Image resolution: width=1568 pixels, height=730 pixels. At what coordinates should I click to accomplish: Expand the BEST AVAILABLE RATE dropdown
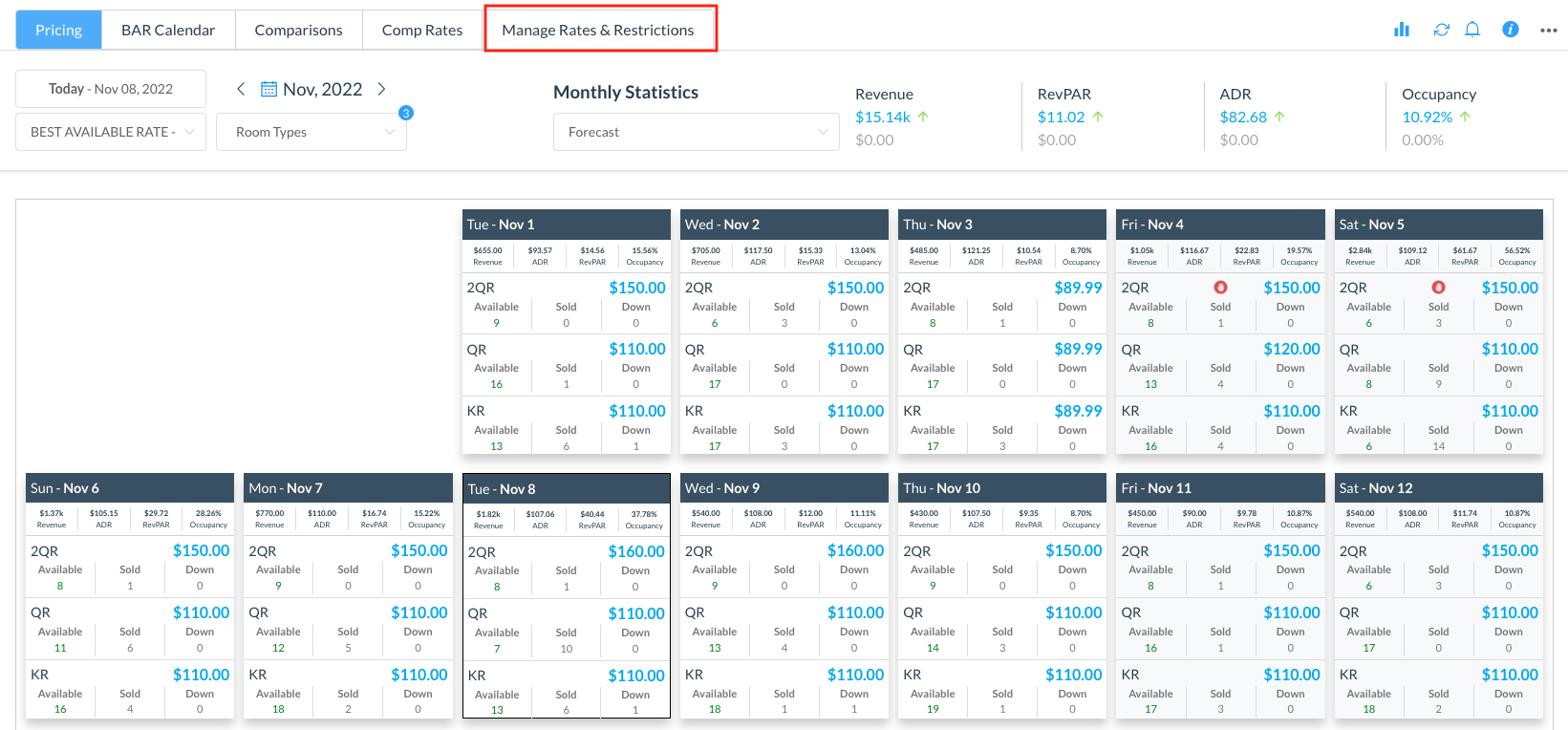[111, 132]
